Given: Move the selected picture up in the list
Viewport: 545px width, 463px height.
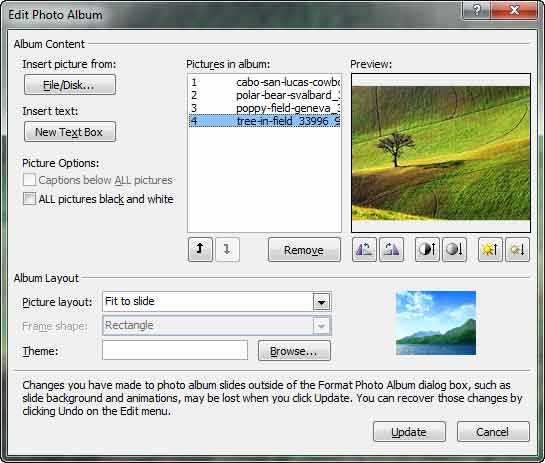Looking at the screenshot, I should tap(200, 249).
